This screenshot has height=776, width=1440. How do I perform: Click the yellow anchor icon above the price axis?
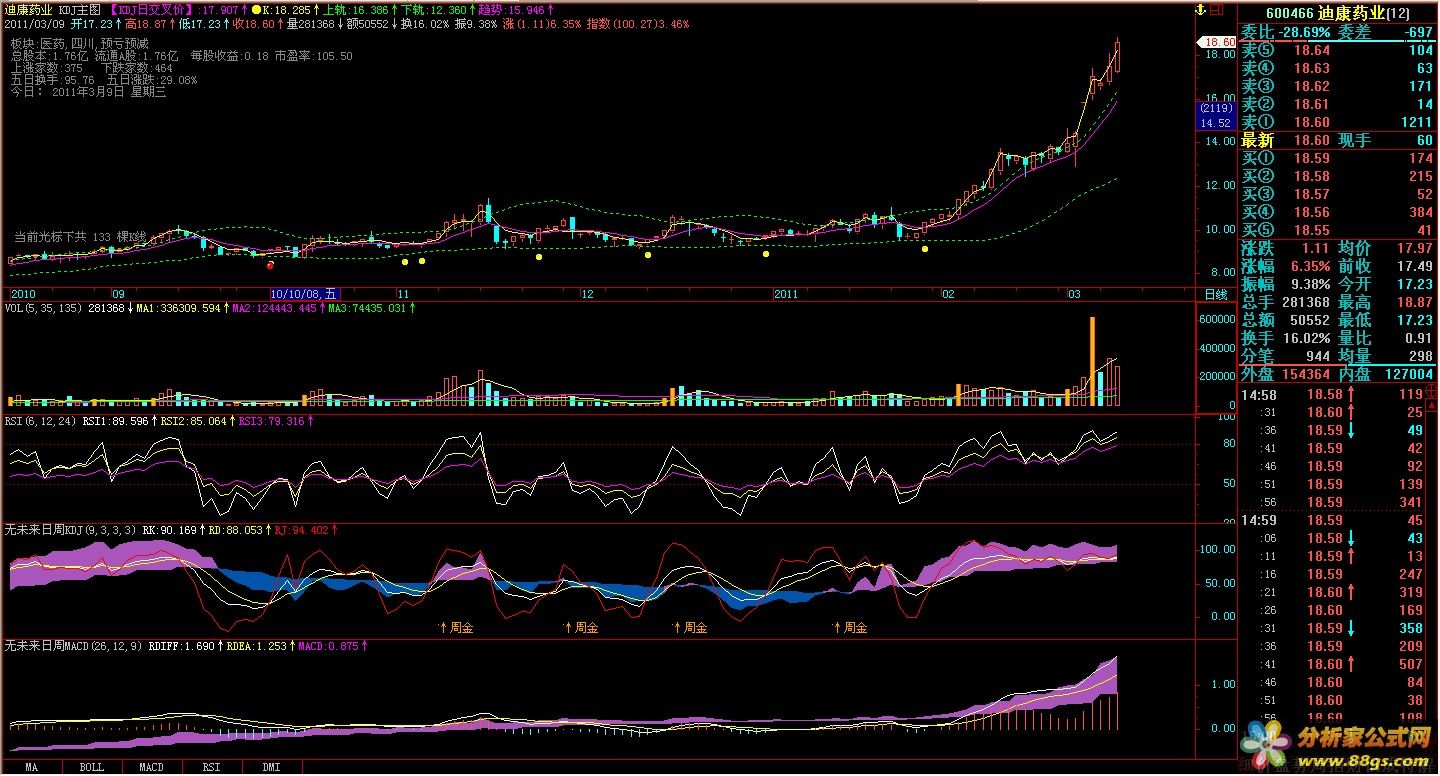click(x=1202, y=9)
